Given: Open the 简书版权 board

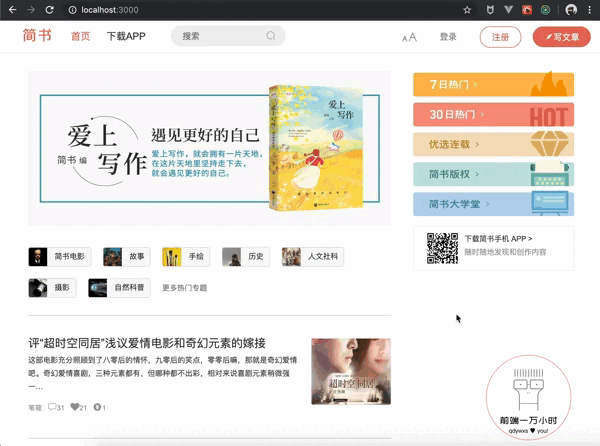Looking at the screenshot, I should tap(494, 174).
